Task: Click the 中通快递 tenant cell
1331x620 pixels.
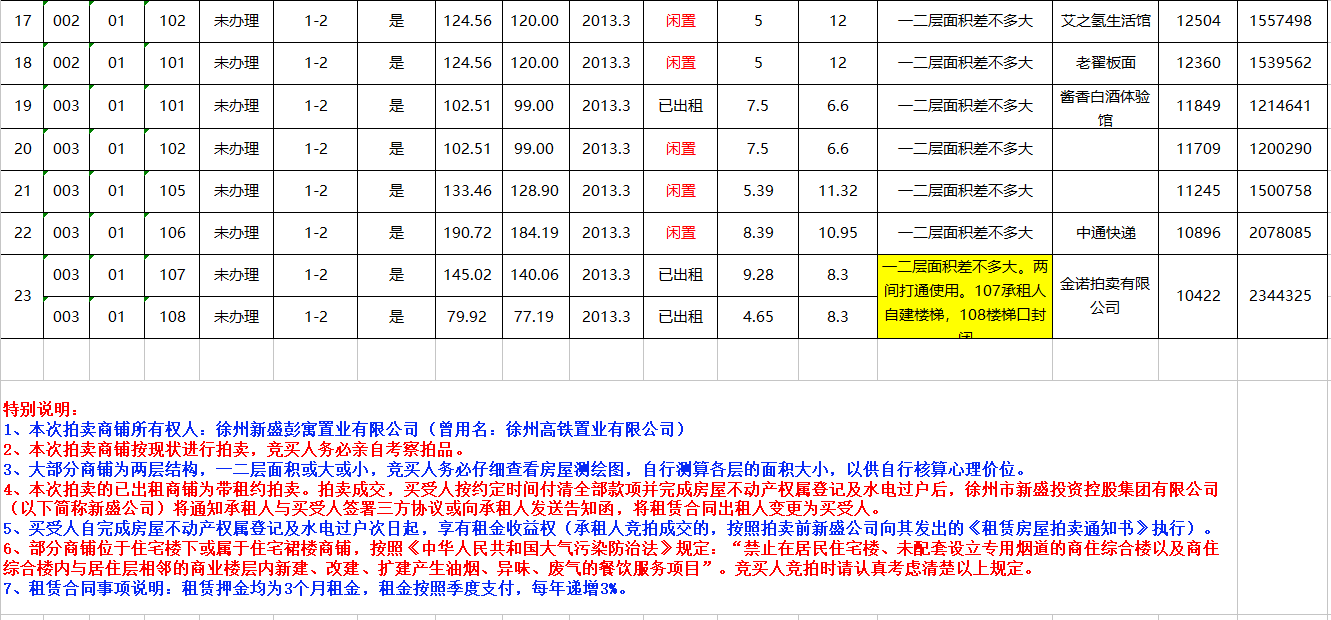Action: (x=1105, y=233)
